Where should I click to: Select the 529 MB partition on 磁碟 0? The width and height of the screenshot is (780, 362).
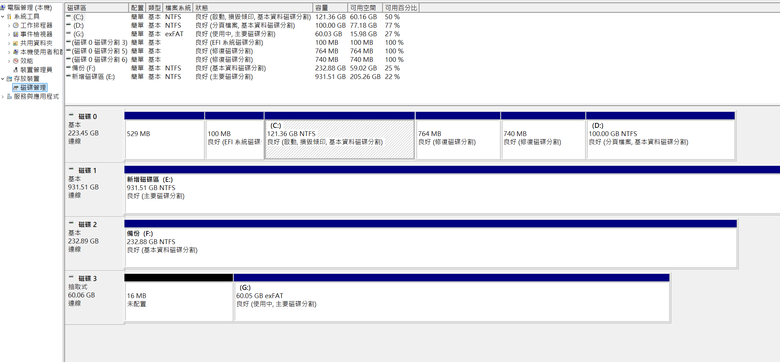pos(165,135)
